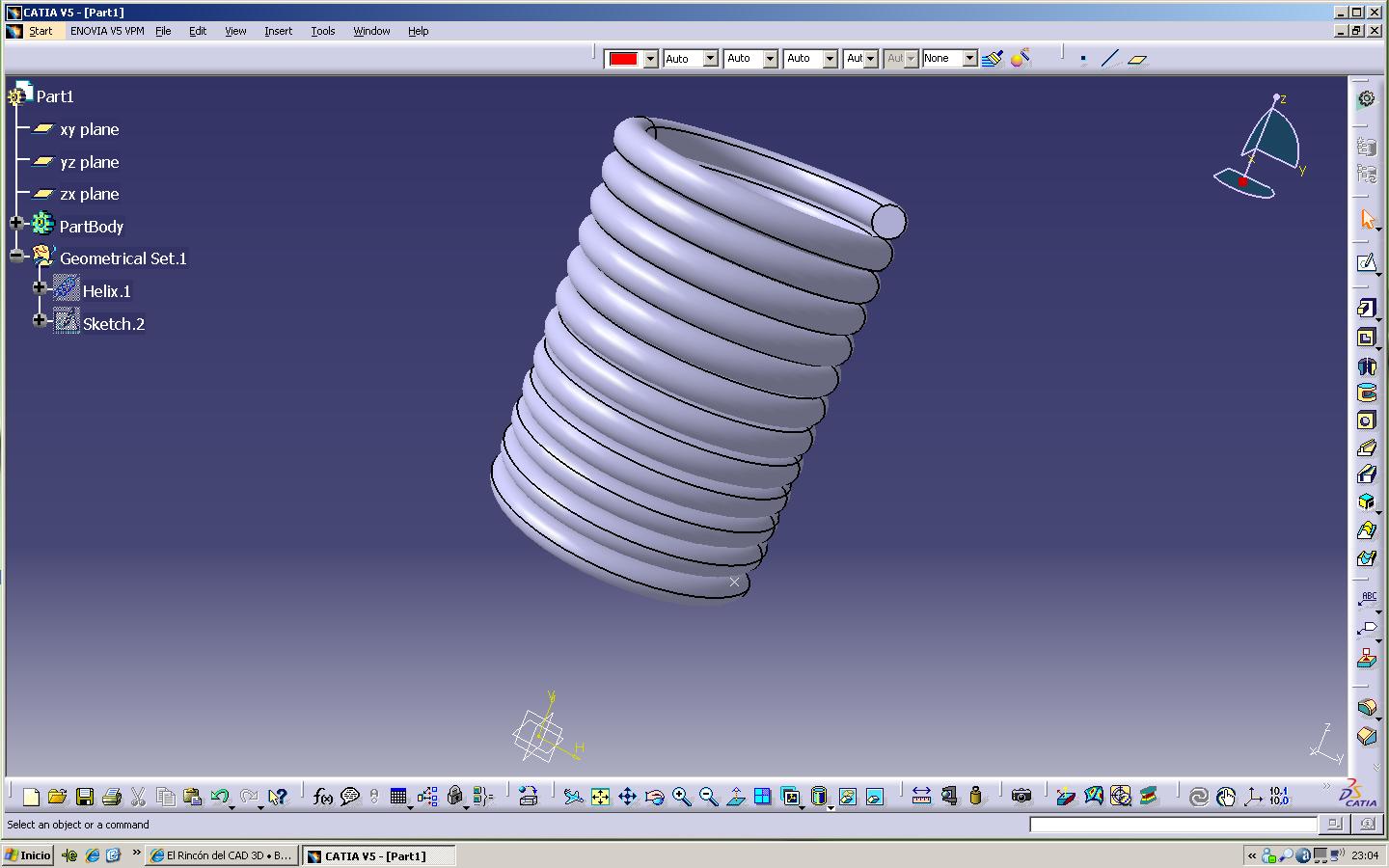
Task: Click the Select arrow tool
Action: point(1367,220)
